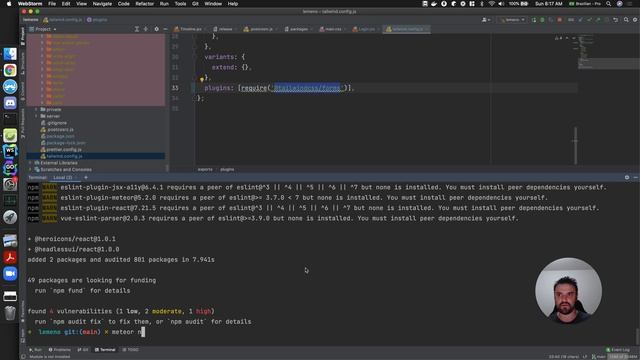Click the Search Everywhere magnifier in toolbar
This screenshot has width=640, height=360.
tap(626, 20)
